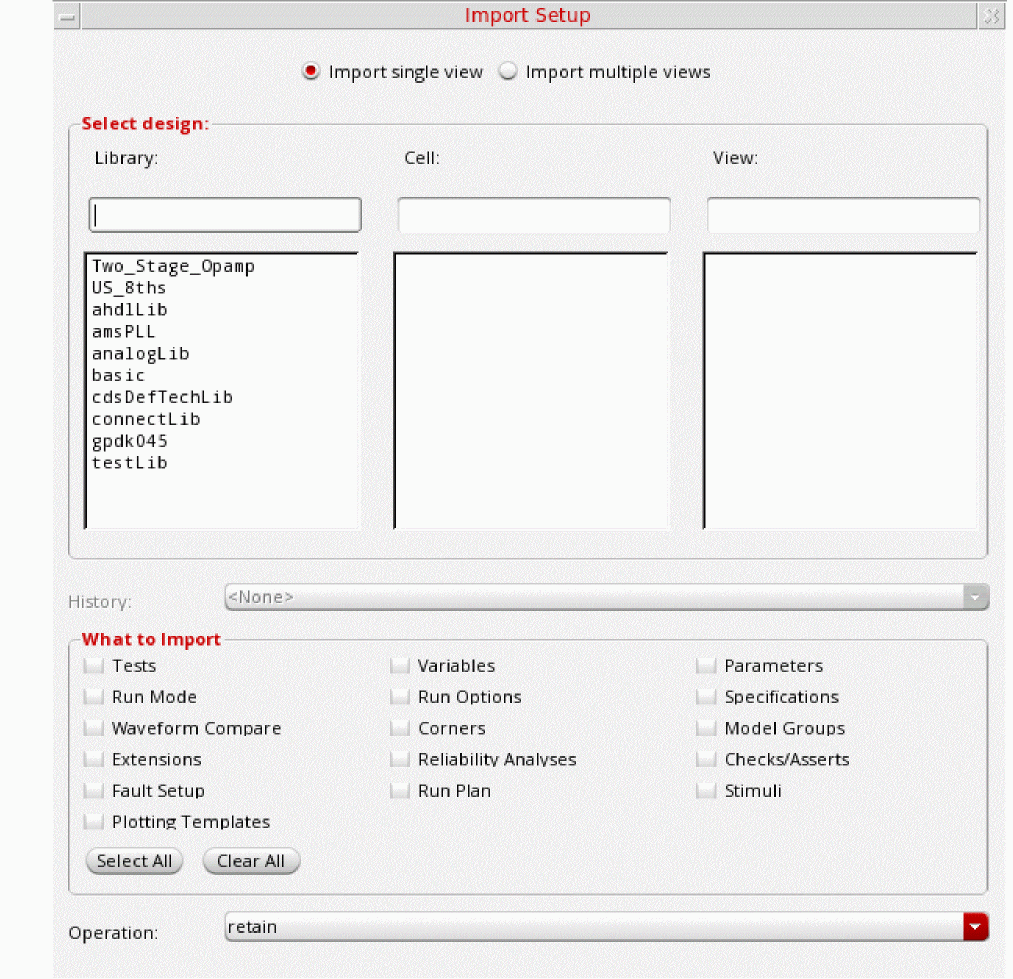
Task: Choose Two_Stage_Opamp in Library list
Action: 173,266
